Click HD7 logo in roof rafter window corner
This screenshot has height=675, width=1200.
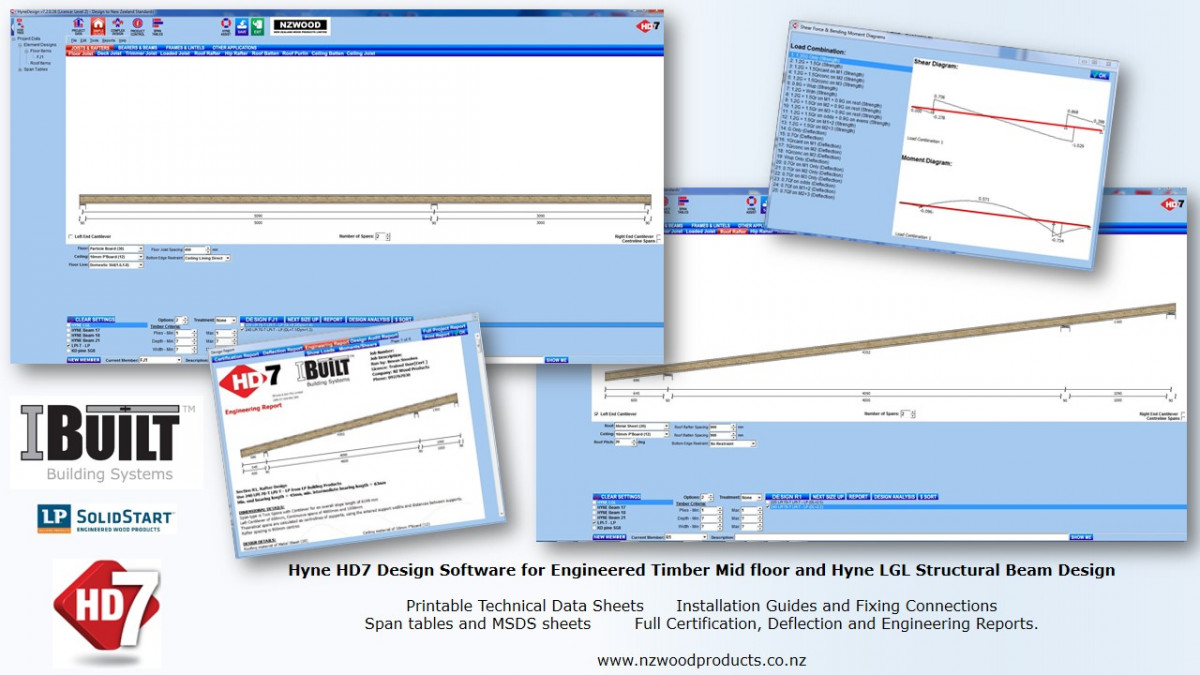point(1174,203)
